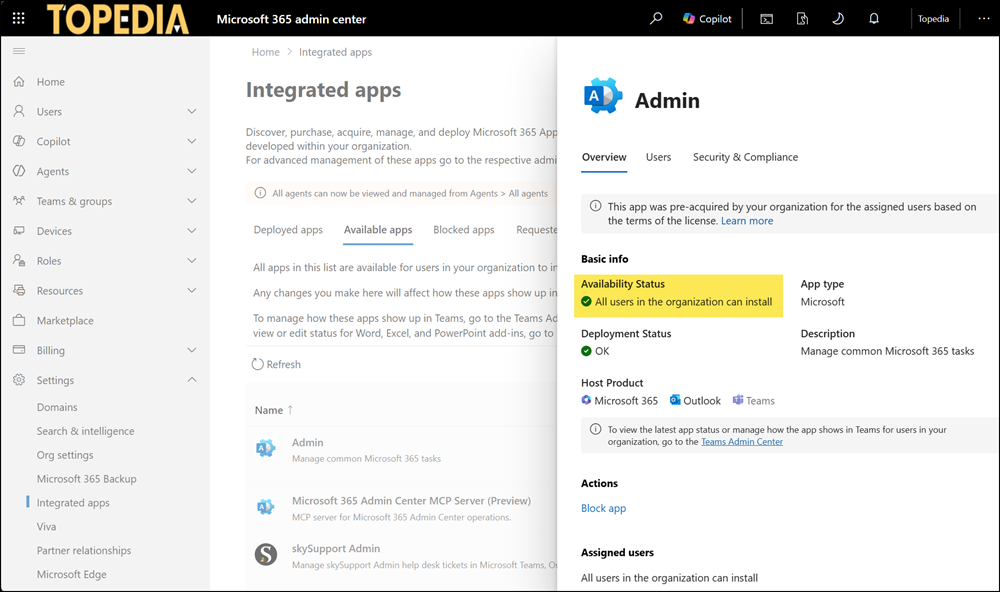Image resolution: width=1000 pixels, height=592 pixels.
Task: Open the app launcher waffle icon
Action: [18, 18]
